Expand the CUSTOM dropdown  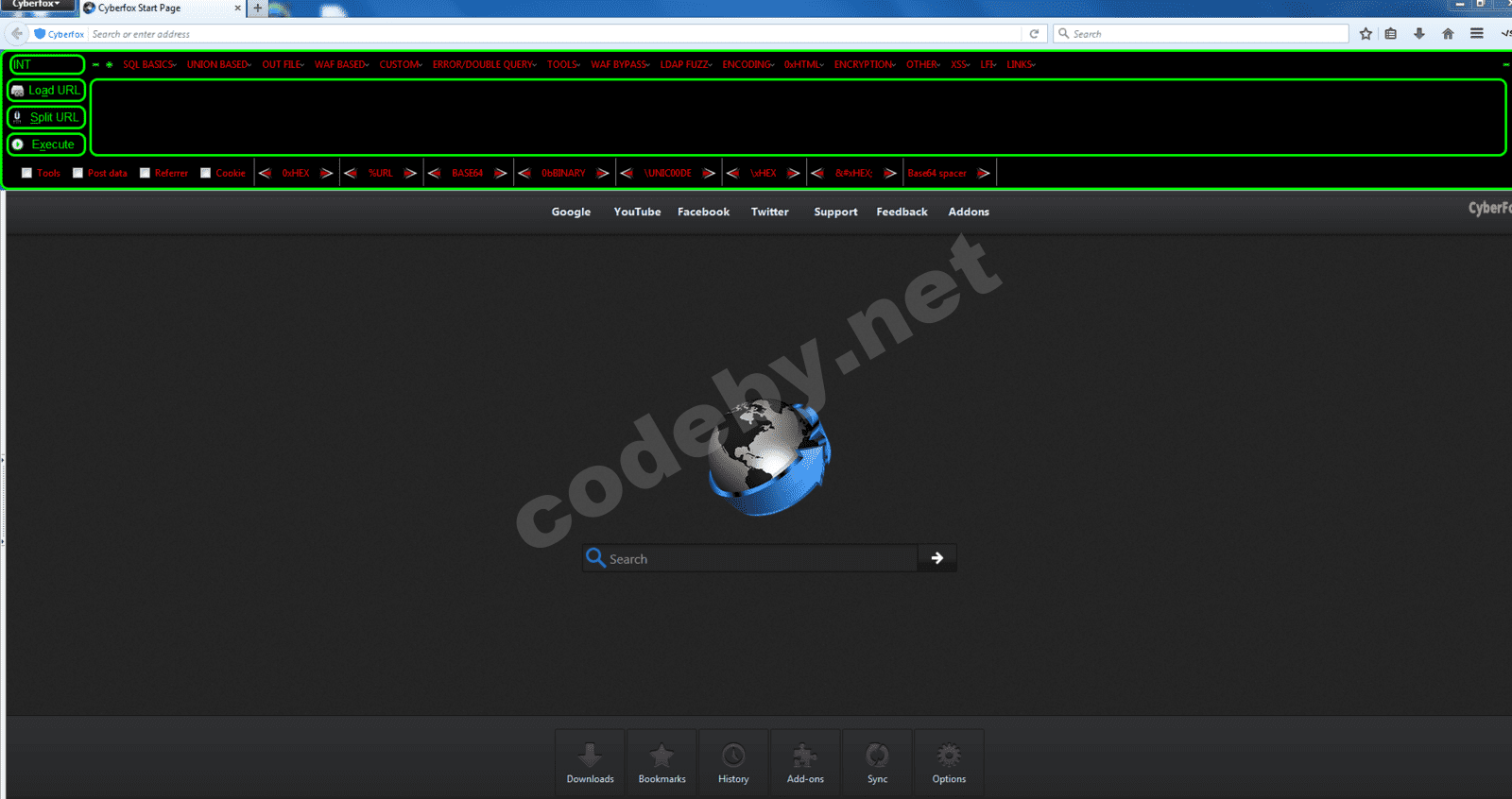coord(402,64)
